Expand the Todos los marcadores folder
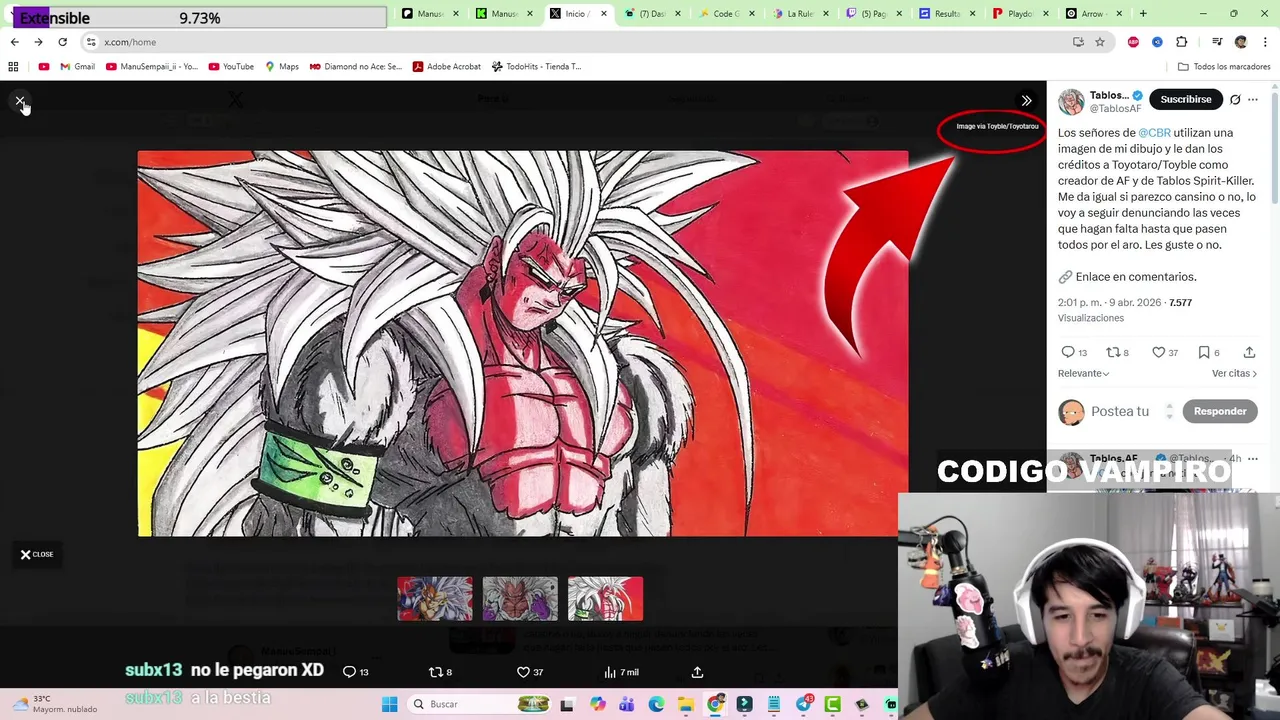Screen dimensions: 1280x720 [x=1223, y=67]
